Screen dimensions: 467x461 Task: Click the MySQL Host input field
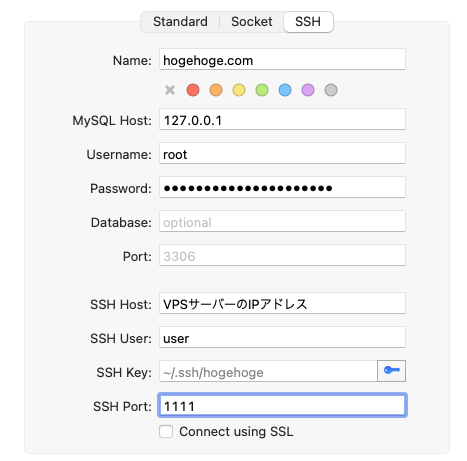coord(282,119)
